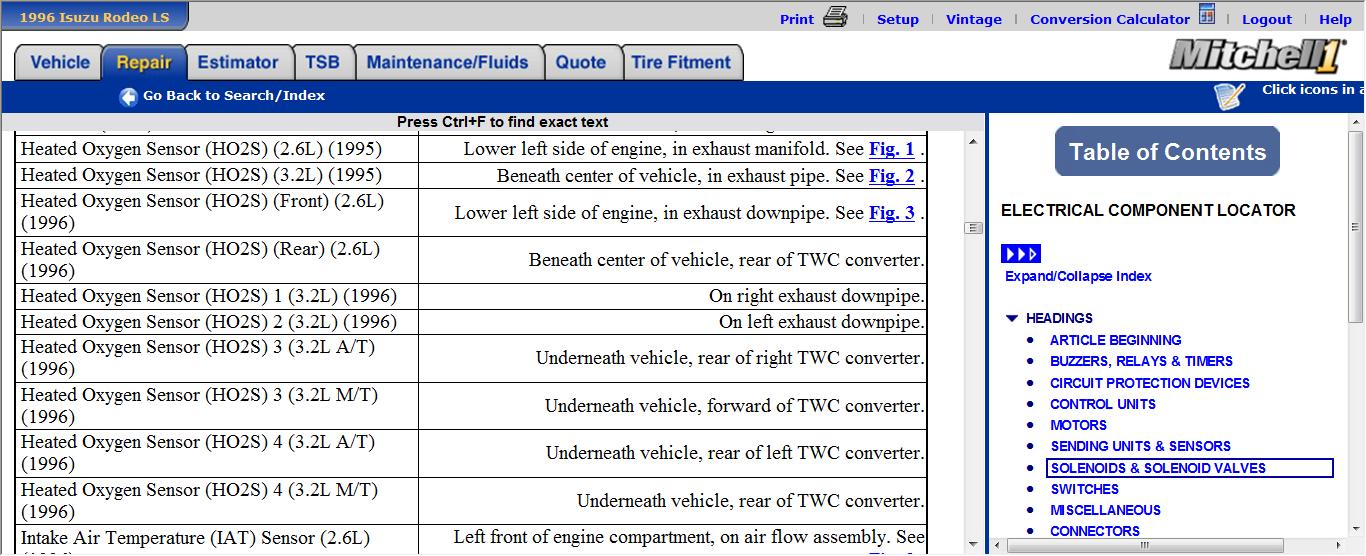Click the article vertical scrollbar thumb
Image resolution: width=1366 pixels, height=556 pixels.
[973, 228]
